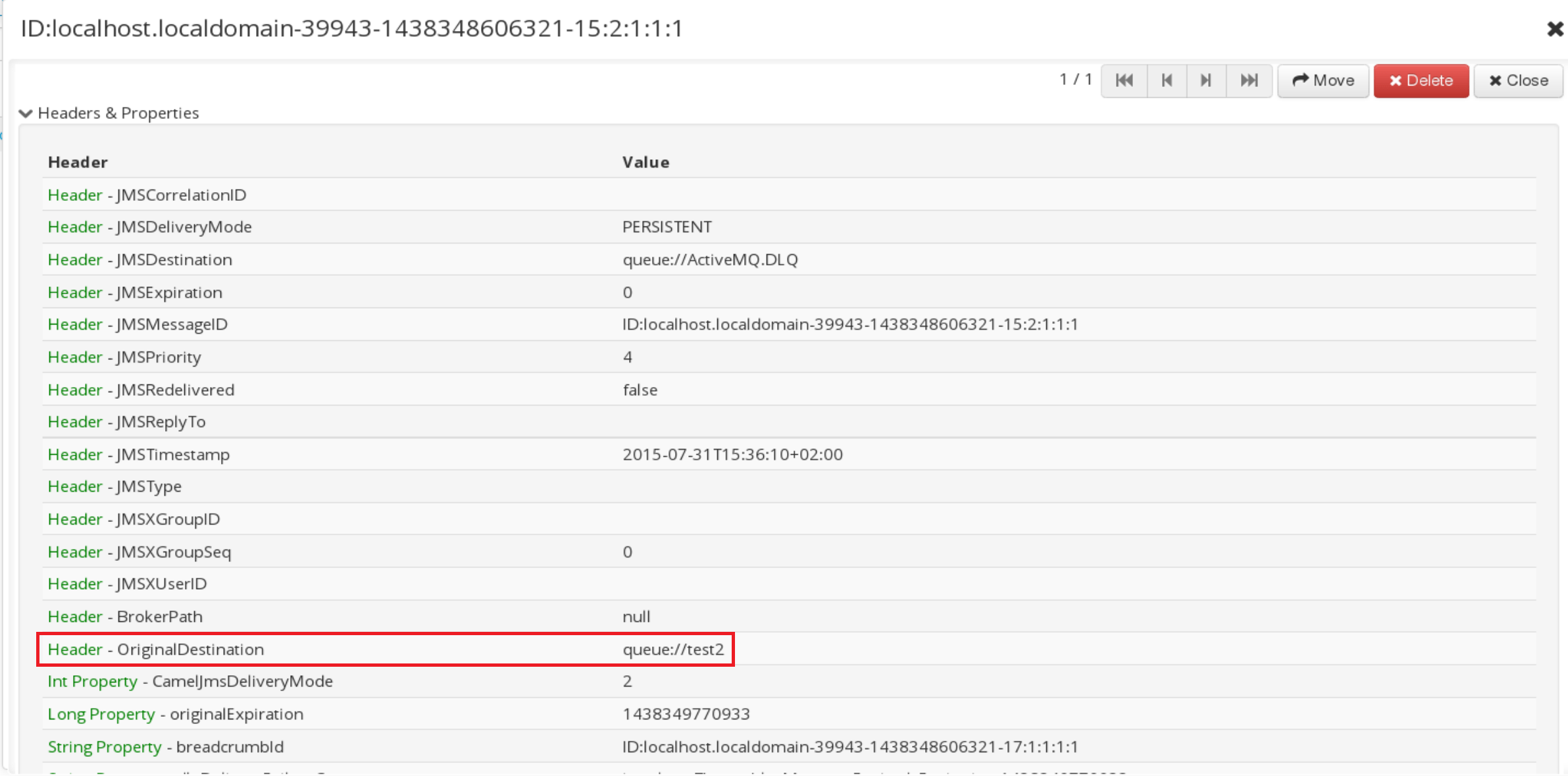This screenshot has height=776, width=1568.
Task: Dismiss dialog with top-right X icon
Action: pos(1555,29)
